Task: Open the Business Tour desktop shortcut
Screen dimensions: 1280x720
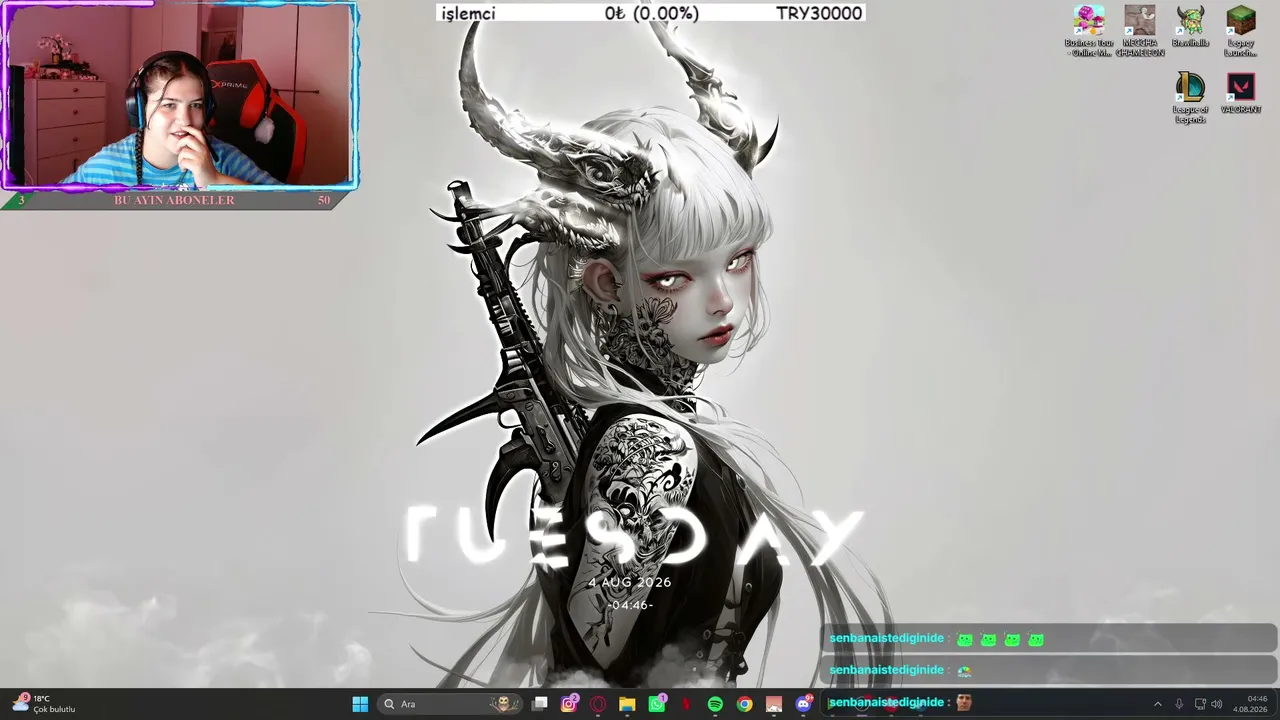Action: (1089, 31)
